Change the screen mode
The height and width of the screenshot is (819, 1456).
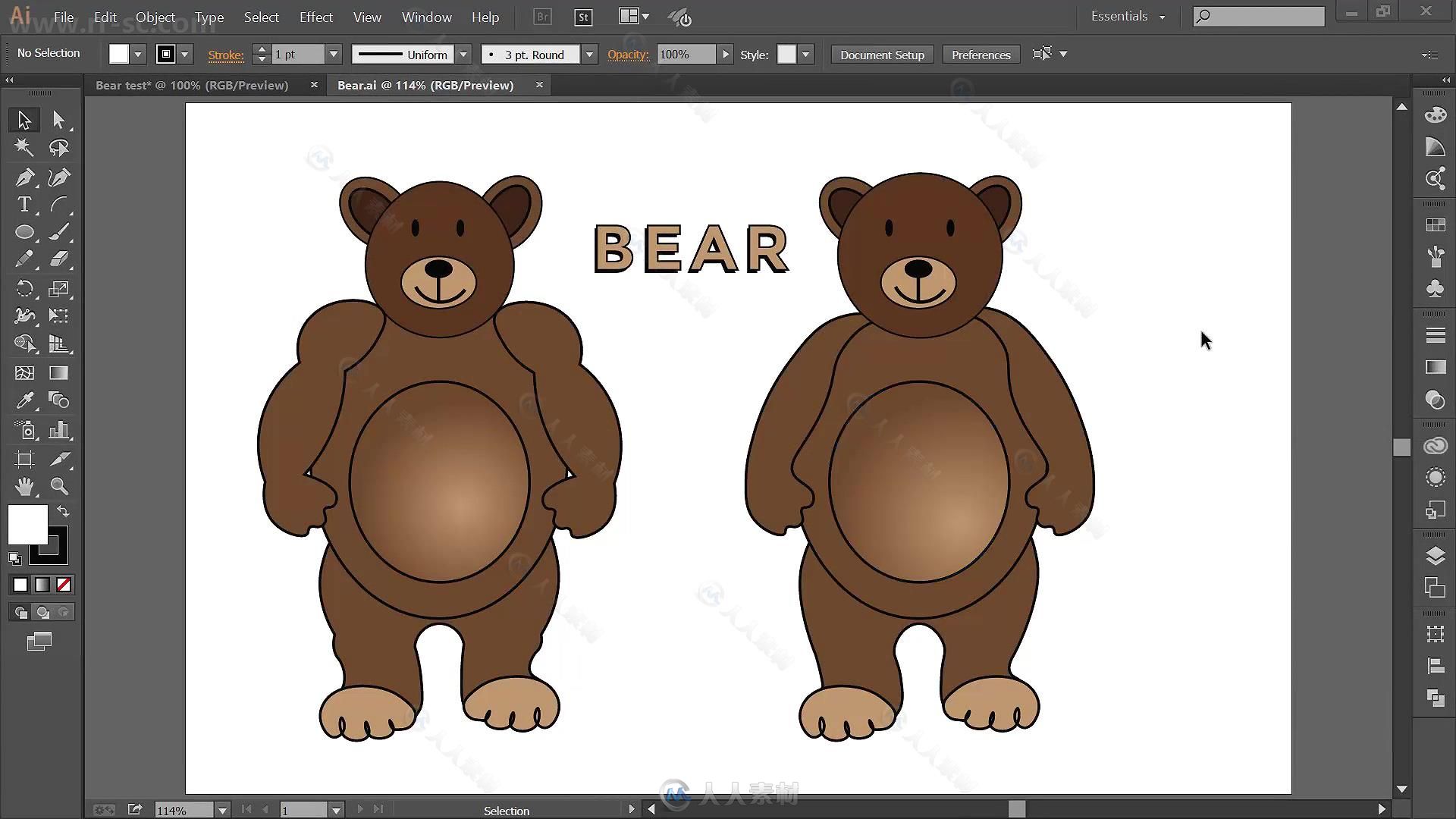point(39,642)
